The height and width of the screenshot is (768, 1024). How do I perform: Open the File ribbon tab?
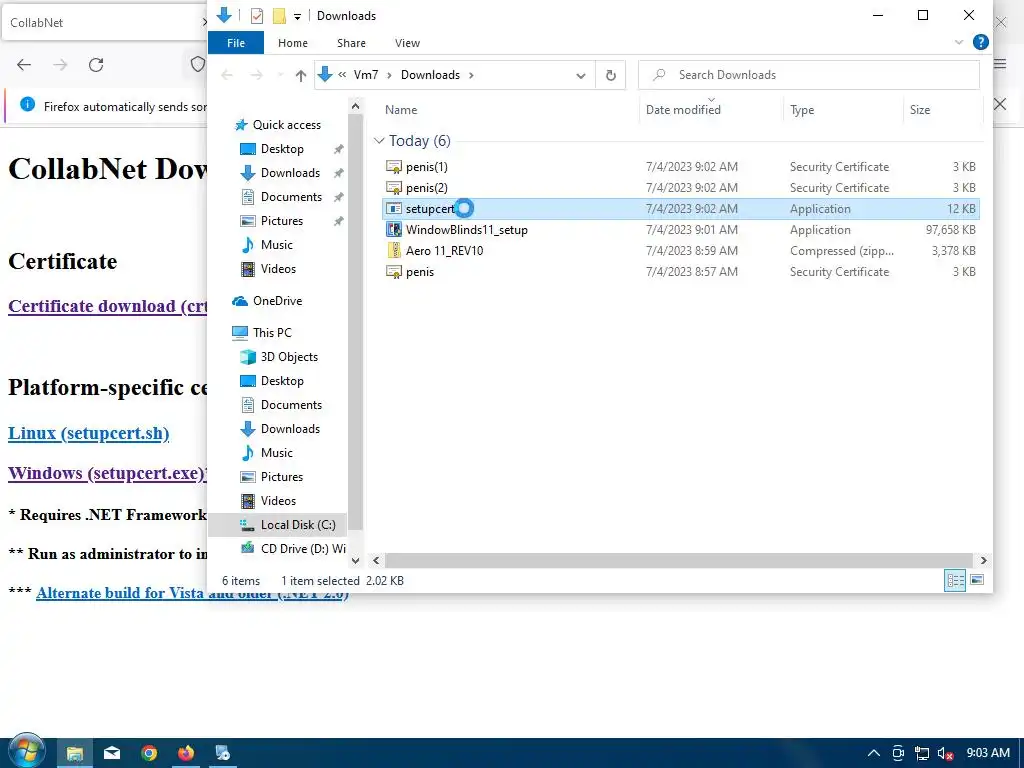point(236,43)
